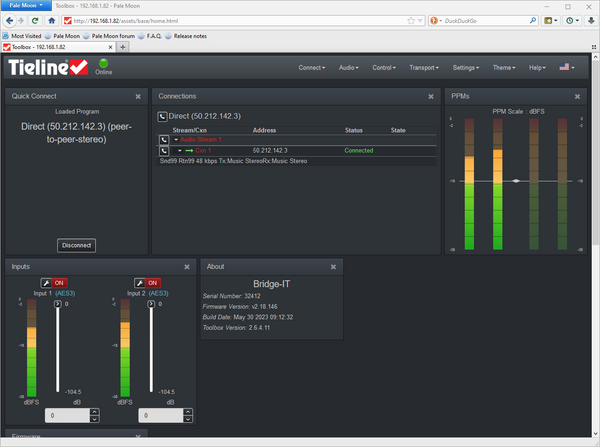Click phone icon beside Cxn 1
This screenshot has height=447, width=600.
(164, 150)
